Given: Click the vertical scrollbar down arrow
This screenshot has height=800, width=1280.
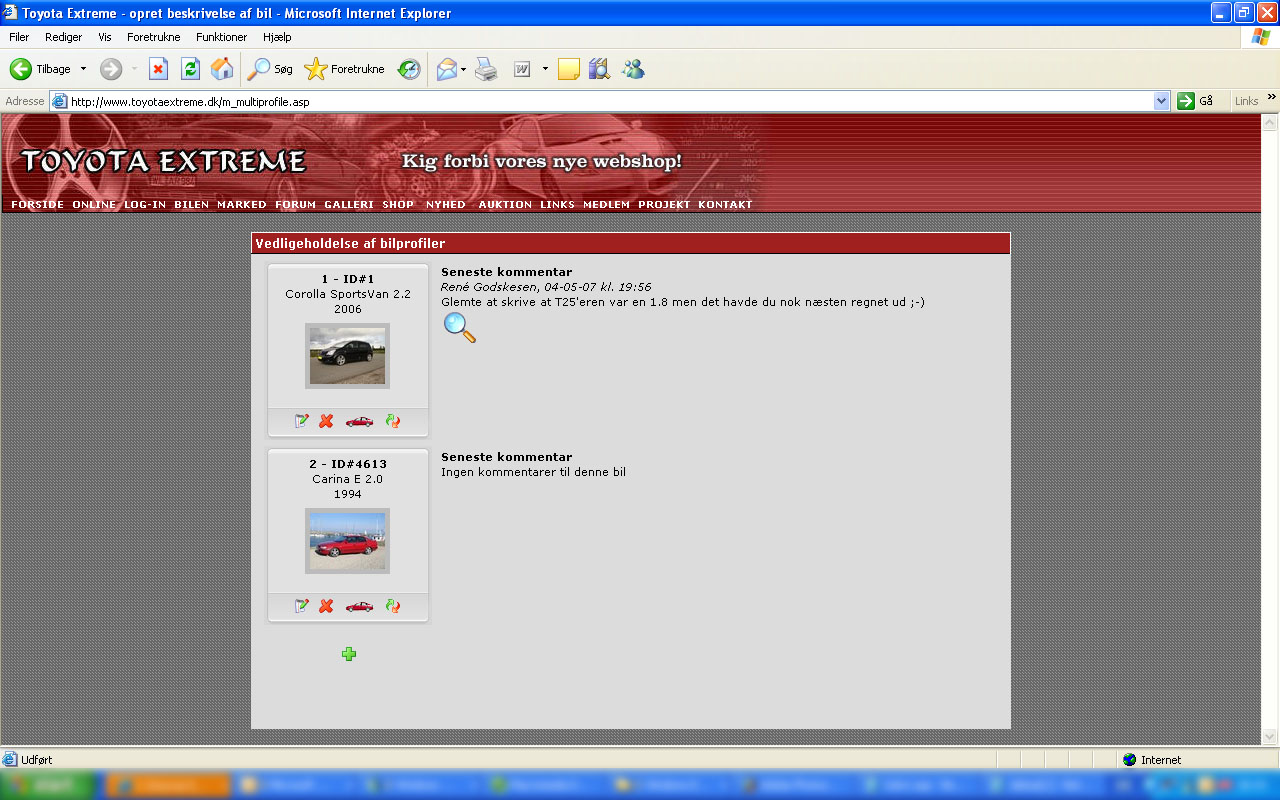Looking at the screenshot, I should pyautogui.click(x=1270, y=737).
